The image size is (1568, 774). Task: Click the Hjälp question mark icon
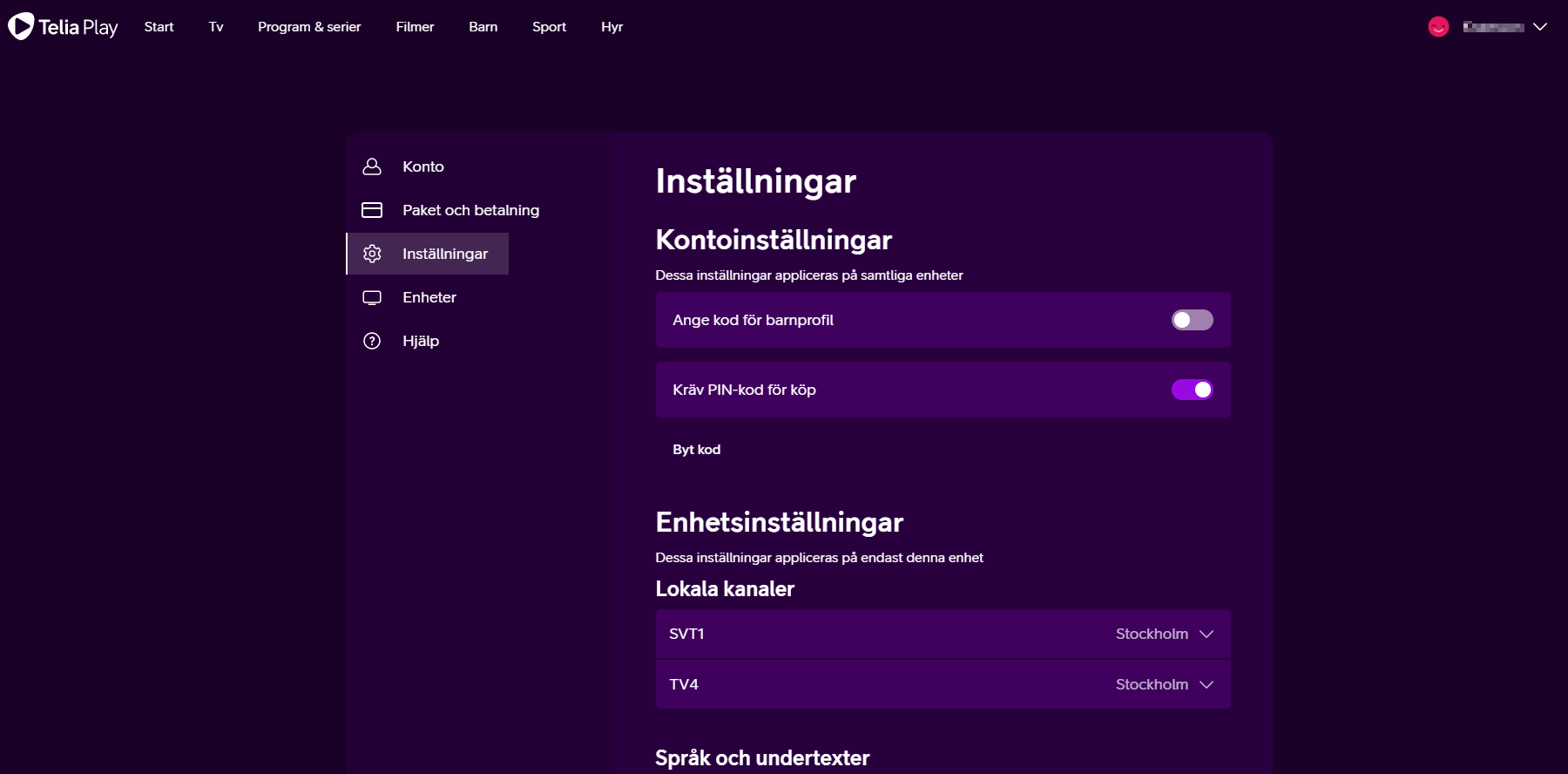pos(372,341)
